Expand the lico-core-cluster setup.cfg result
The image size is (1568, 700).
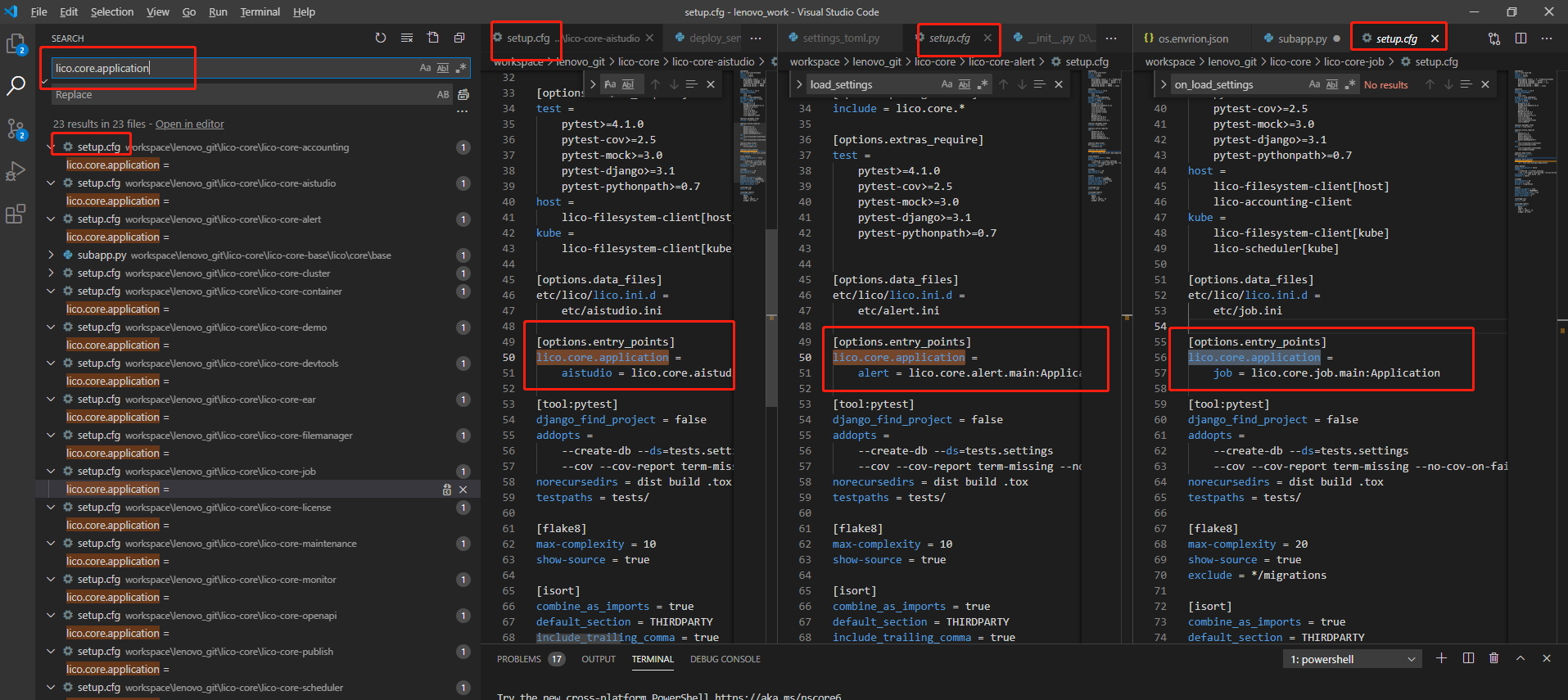51,273
